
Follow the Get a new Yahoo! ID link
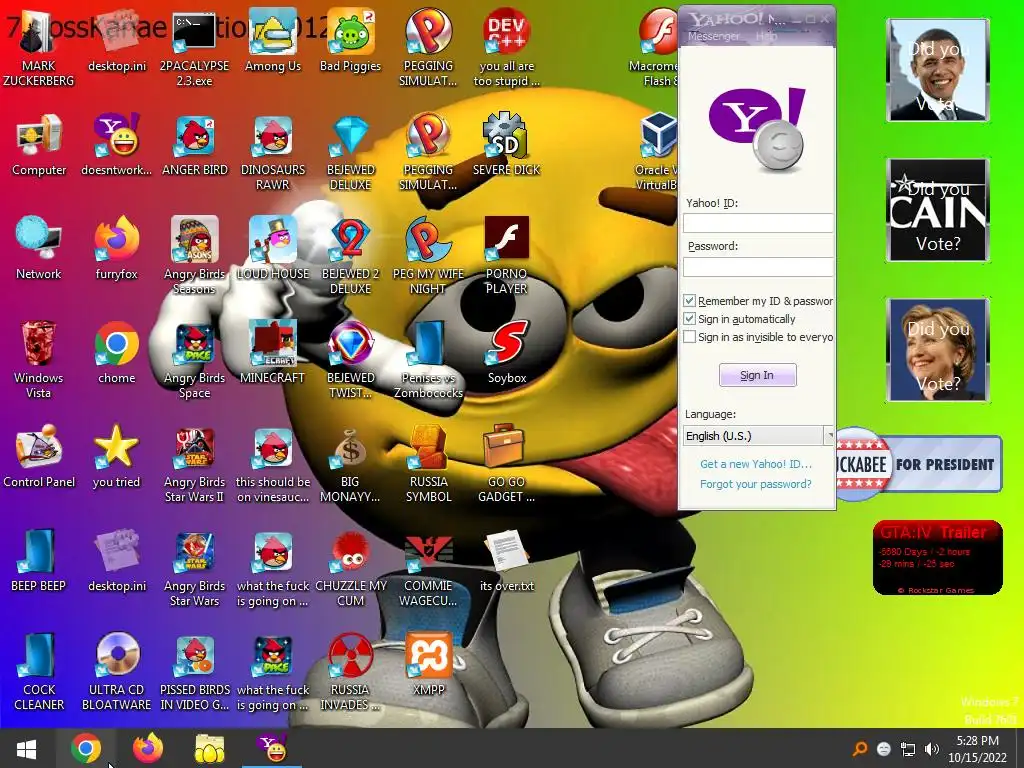[x=756, y=464]
